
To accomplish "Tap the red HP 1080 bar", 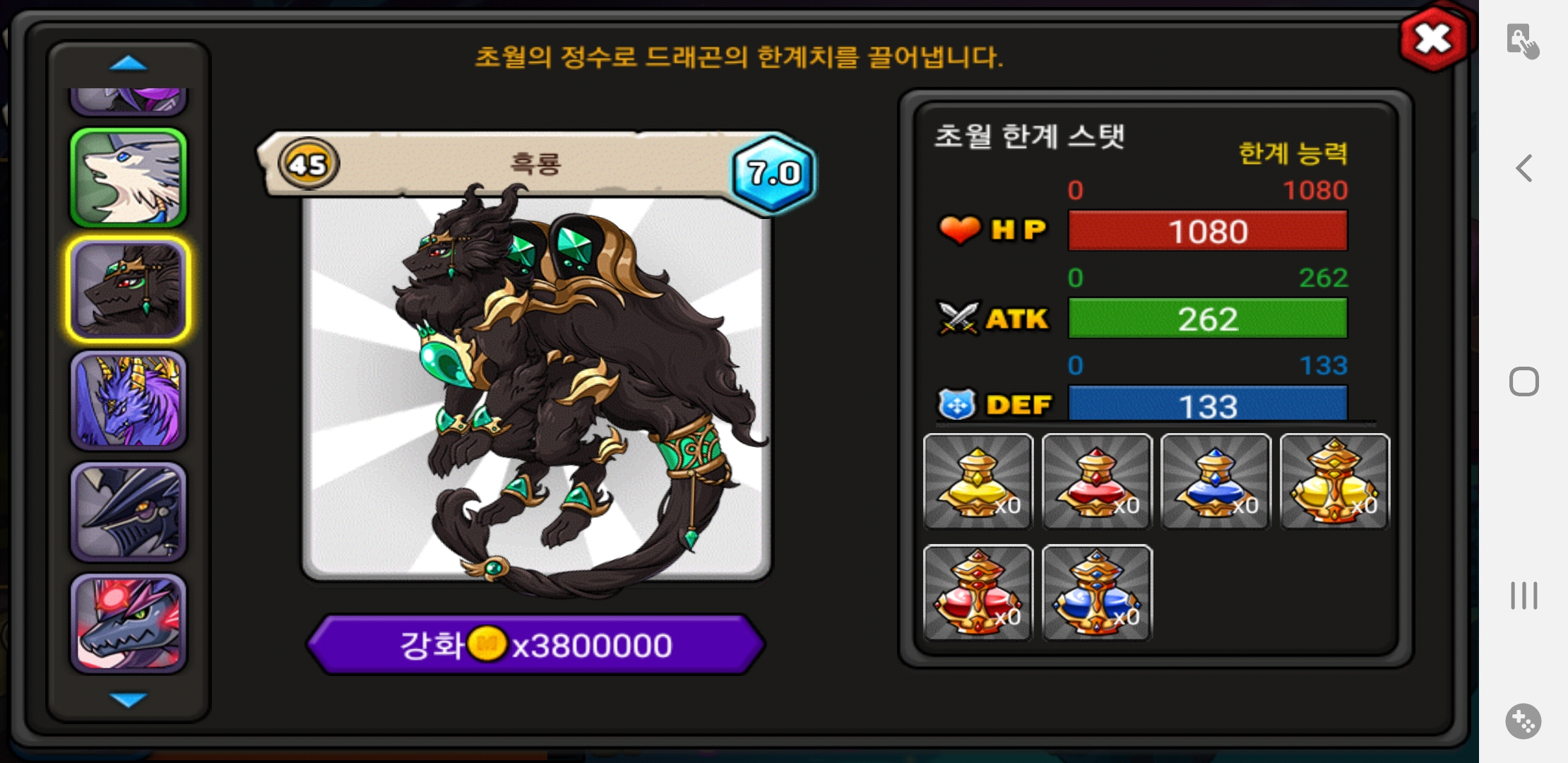I will point(1208,231).
